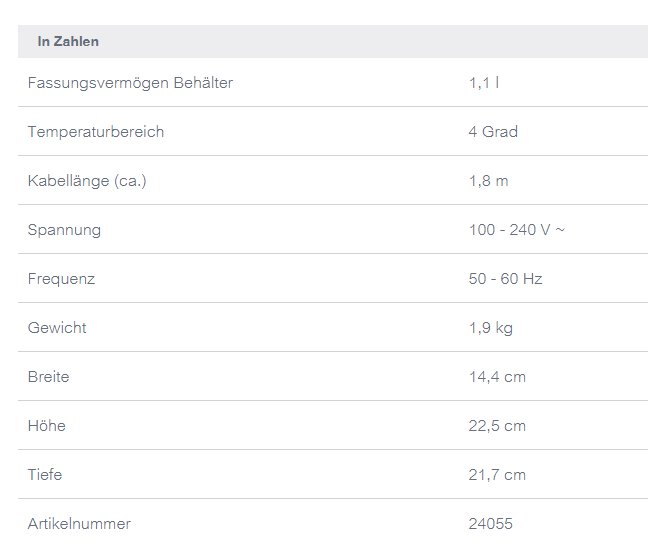Screen dimensions: 654x559
Task: Select the 'Kabellänge (ca.)' label
Action: pyautogui.click(x=87, y=181)
